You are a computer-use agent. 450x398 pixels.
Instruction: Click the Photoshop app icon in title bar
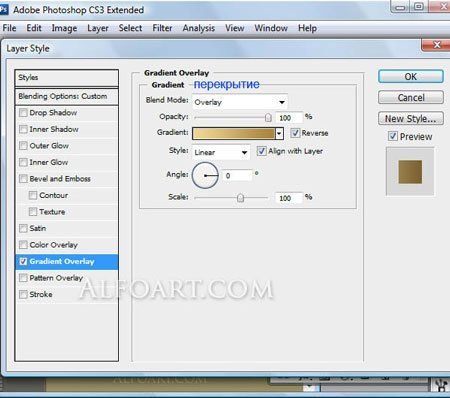pyautogui.click(x=3, y=9)
